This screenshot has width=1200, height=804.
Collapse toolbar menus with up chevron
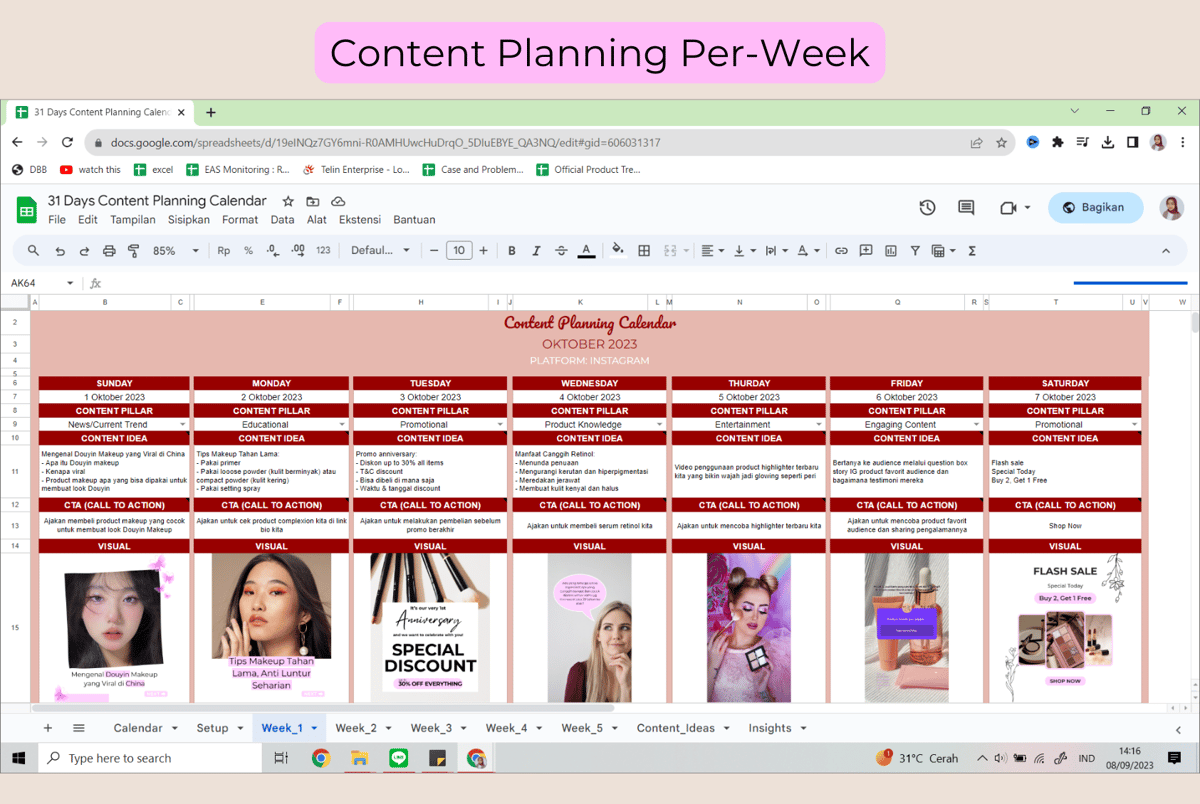point(1166,251)
